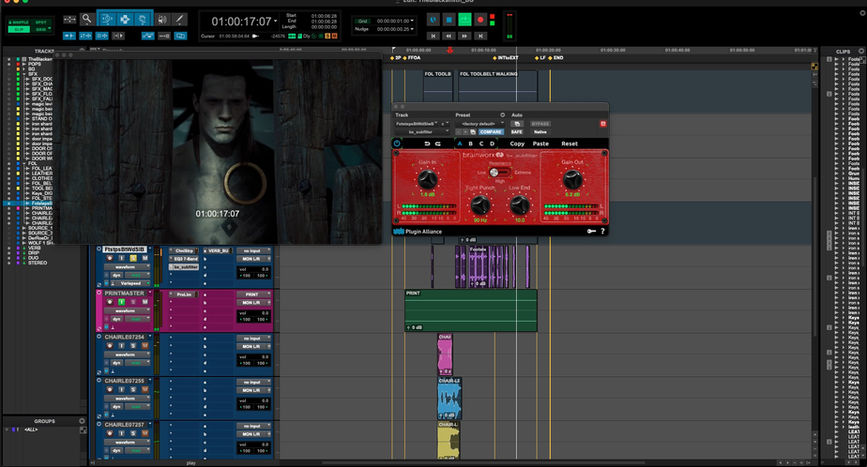
Task: Toggle input monitor on PRINTMASTER track
Action: pos(122,302)
